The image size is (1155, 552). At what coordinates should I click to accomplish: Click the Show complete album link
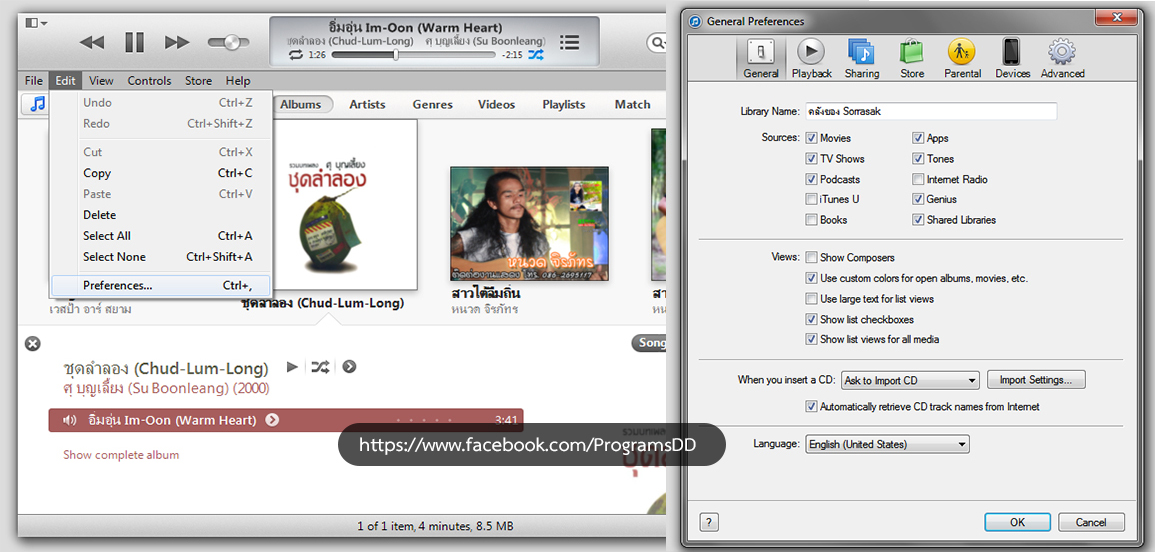click(x=121, y=455)
